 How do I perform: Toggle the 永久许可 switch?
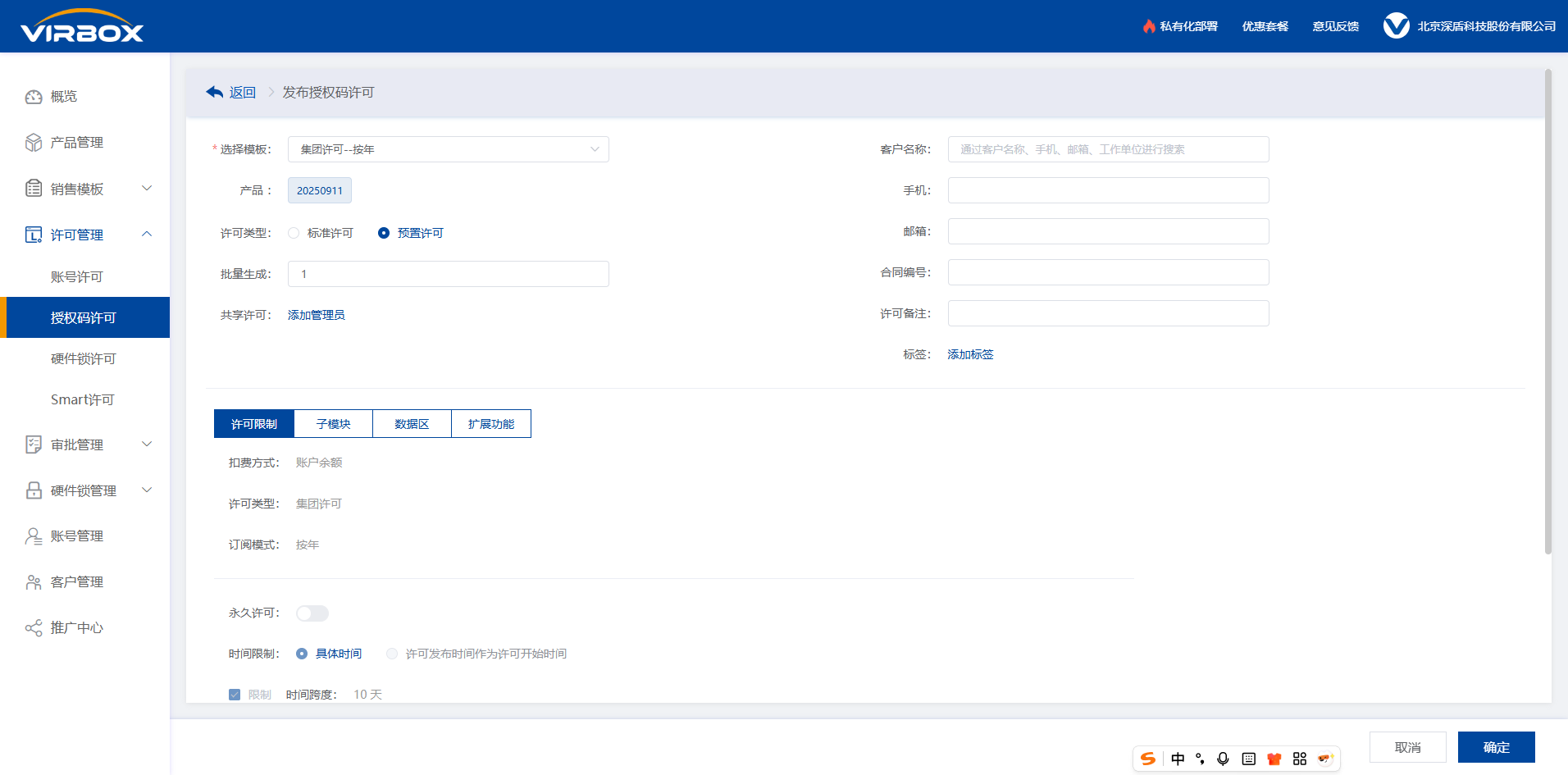coord(312,613)
